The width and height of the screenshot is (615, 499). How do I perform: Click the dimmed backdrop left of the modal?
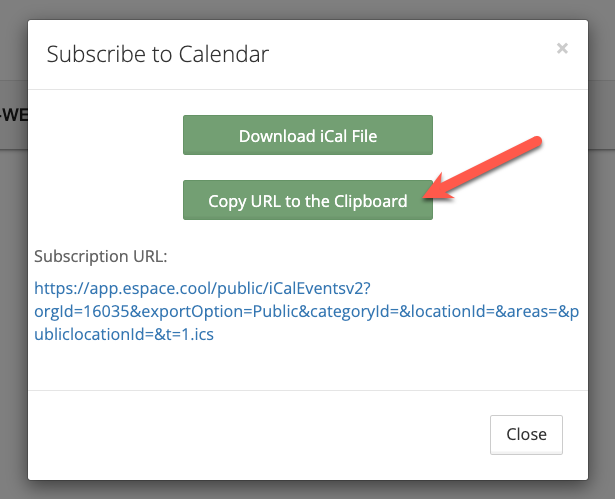(13, 300)
